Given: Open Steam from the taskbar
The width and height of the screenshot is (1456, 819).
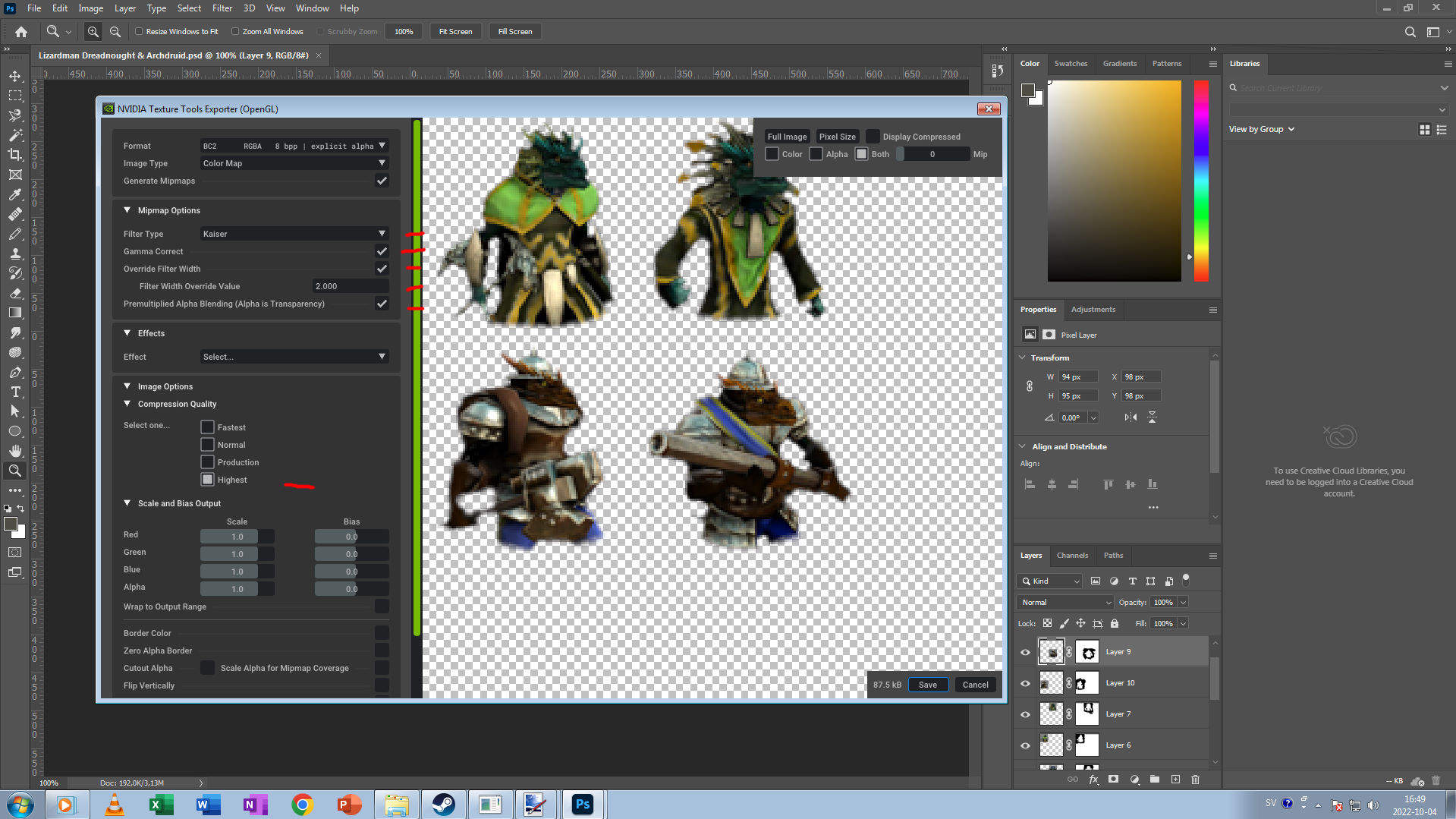Looking at the screenshot, I should (x=443, y=805).
